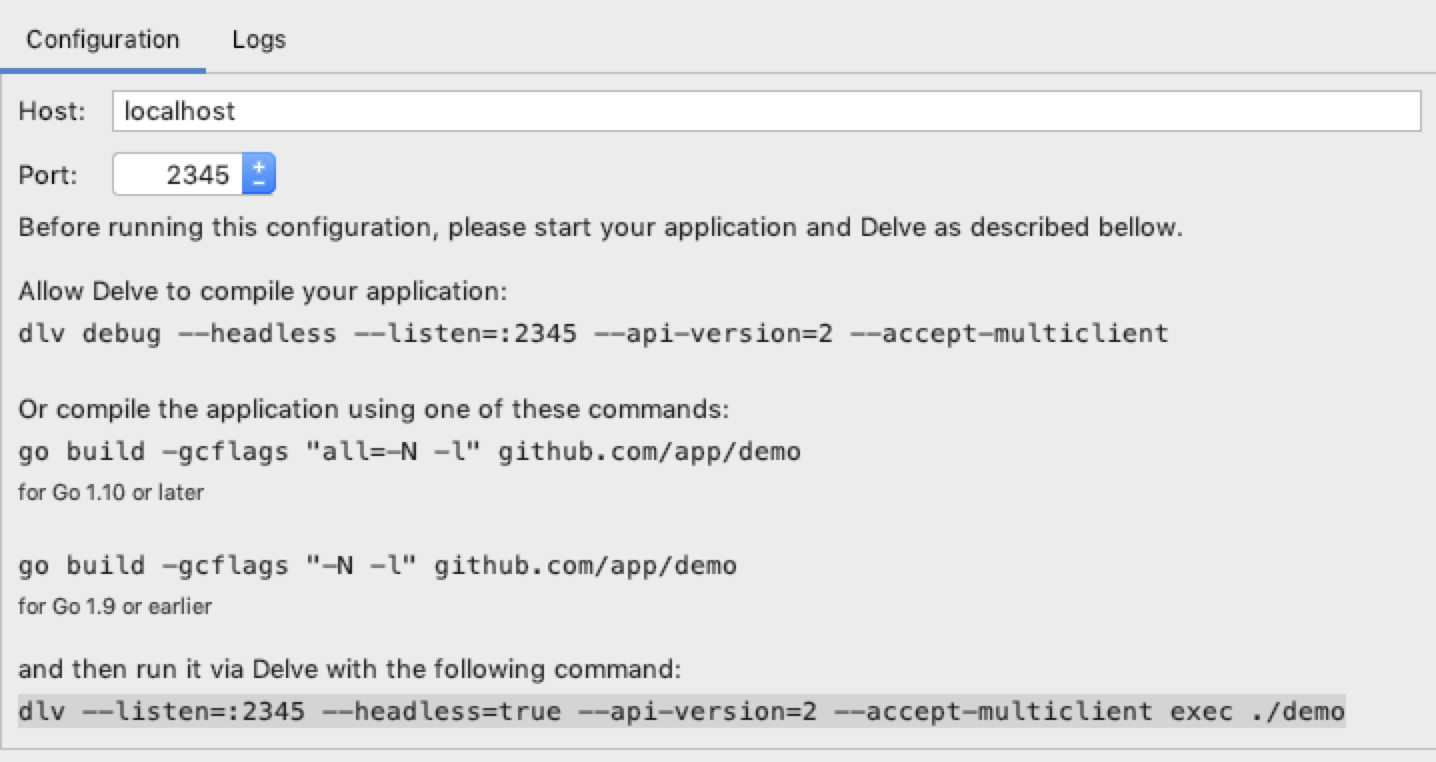The height and width of the screenshot is (762, 1436).
Task: Click the 'for Go 1.9 or earlier' note
Action: click(115, 606)
